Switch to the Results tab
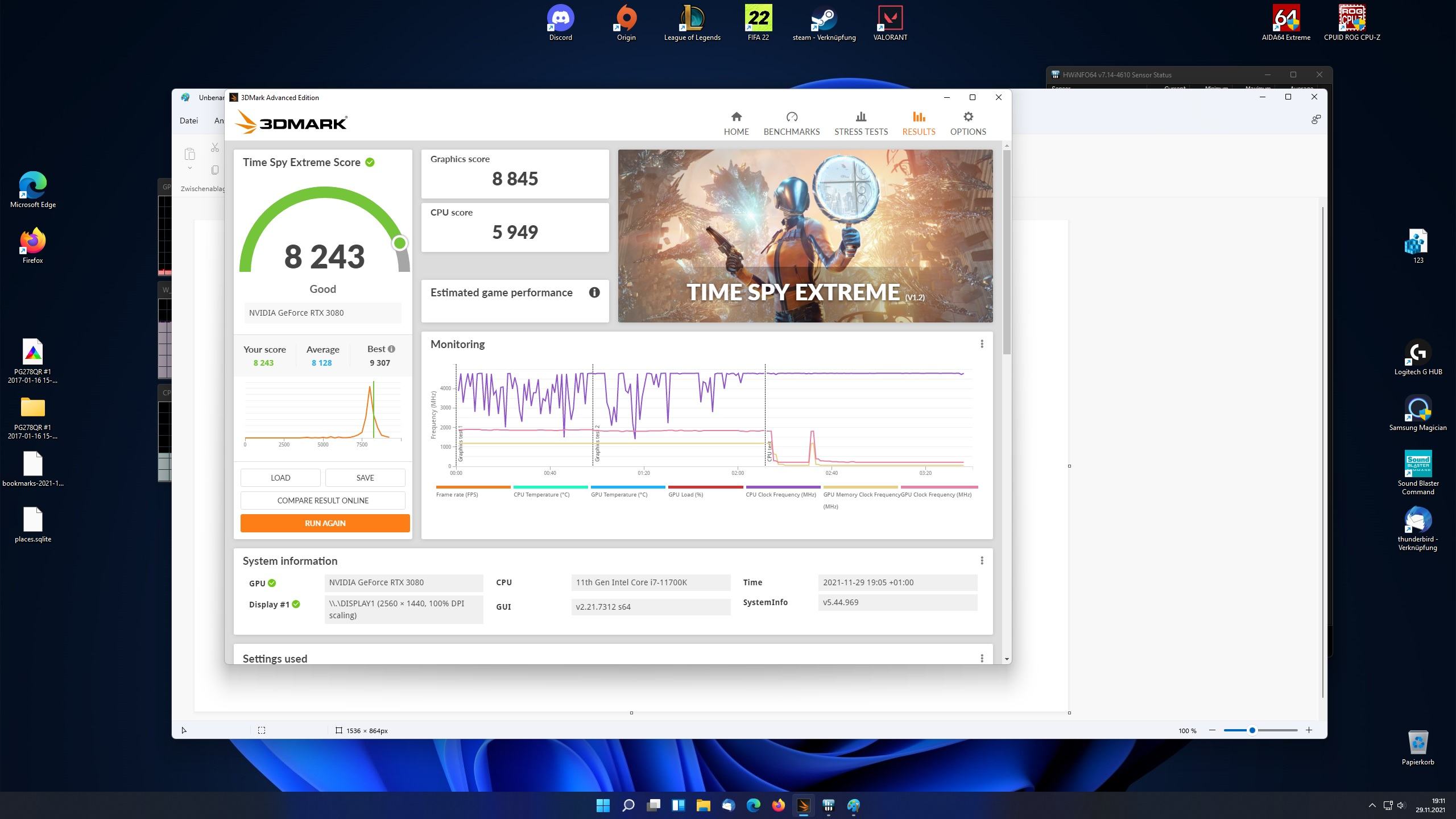This screenshot has width=1456, height=819. point(919,123)
